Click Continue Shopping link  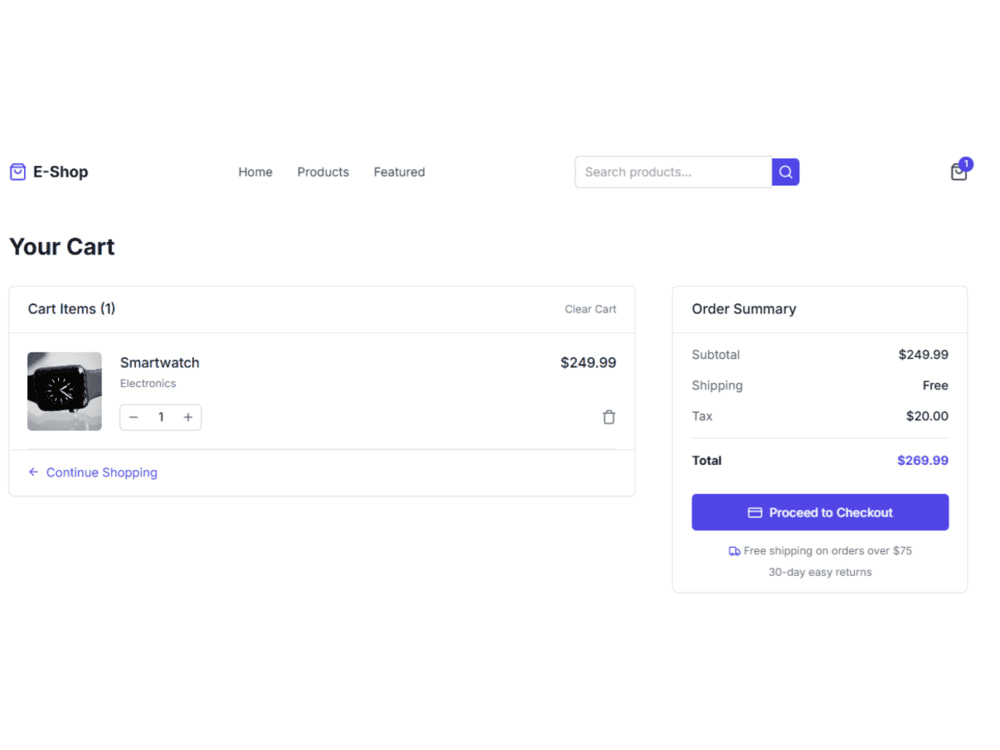click(101, 472)
